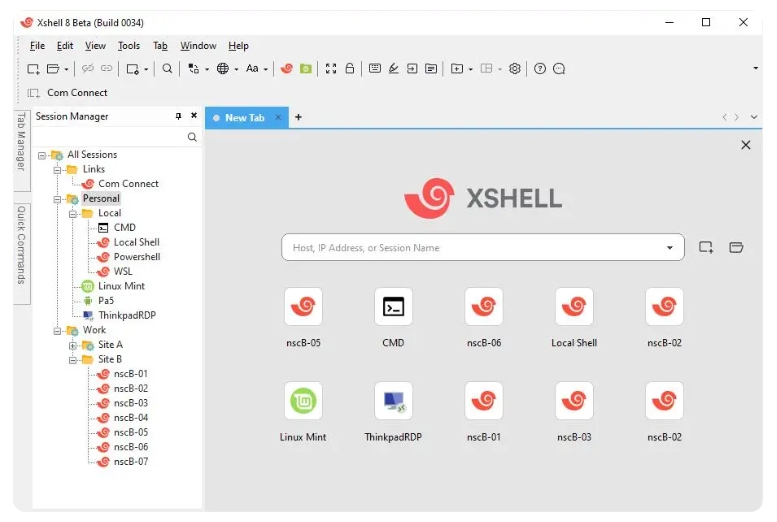
Task: Close the Session Manager panel
Action: click(194, 116)
